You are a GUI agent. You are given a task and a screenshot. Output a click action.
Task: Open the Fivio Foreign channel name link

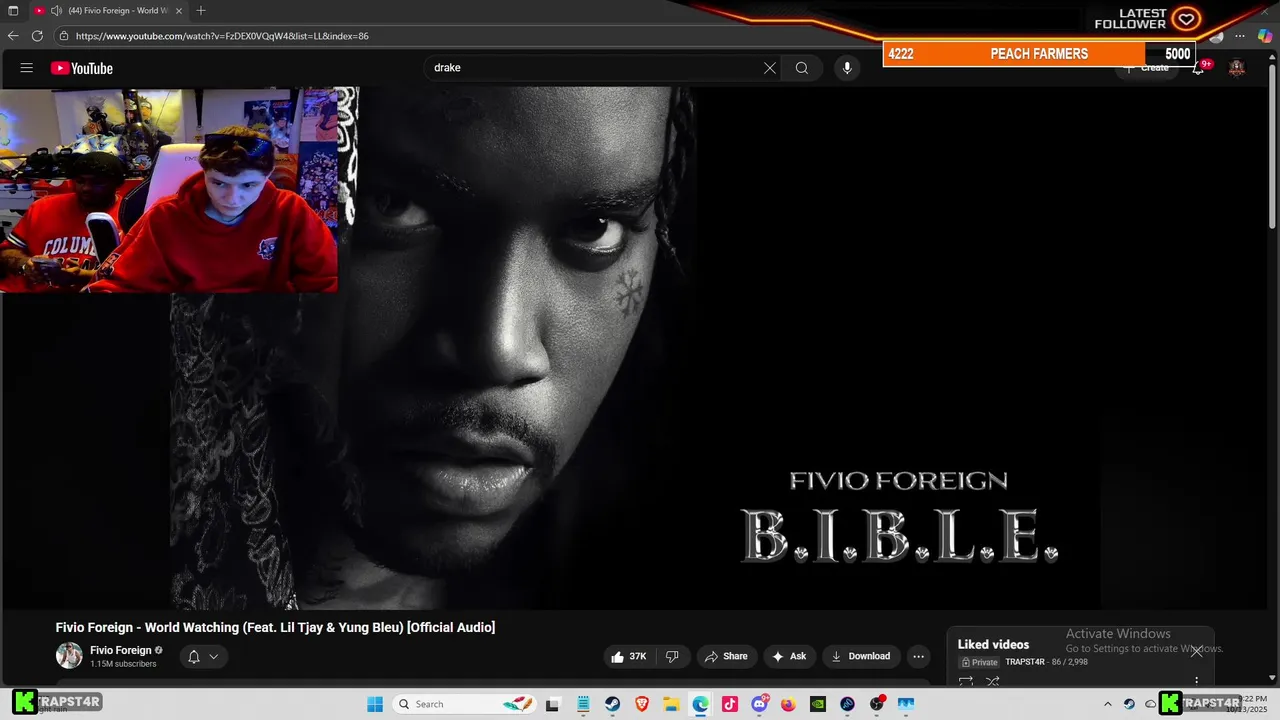coord(121,650)
